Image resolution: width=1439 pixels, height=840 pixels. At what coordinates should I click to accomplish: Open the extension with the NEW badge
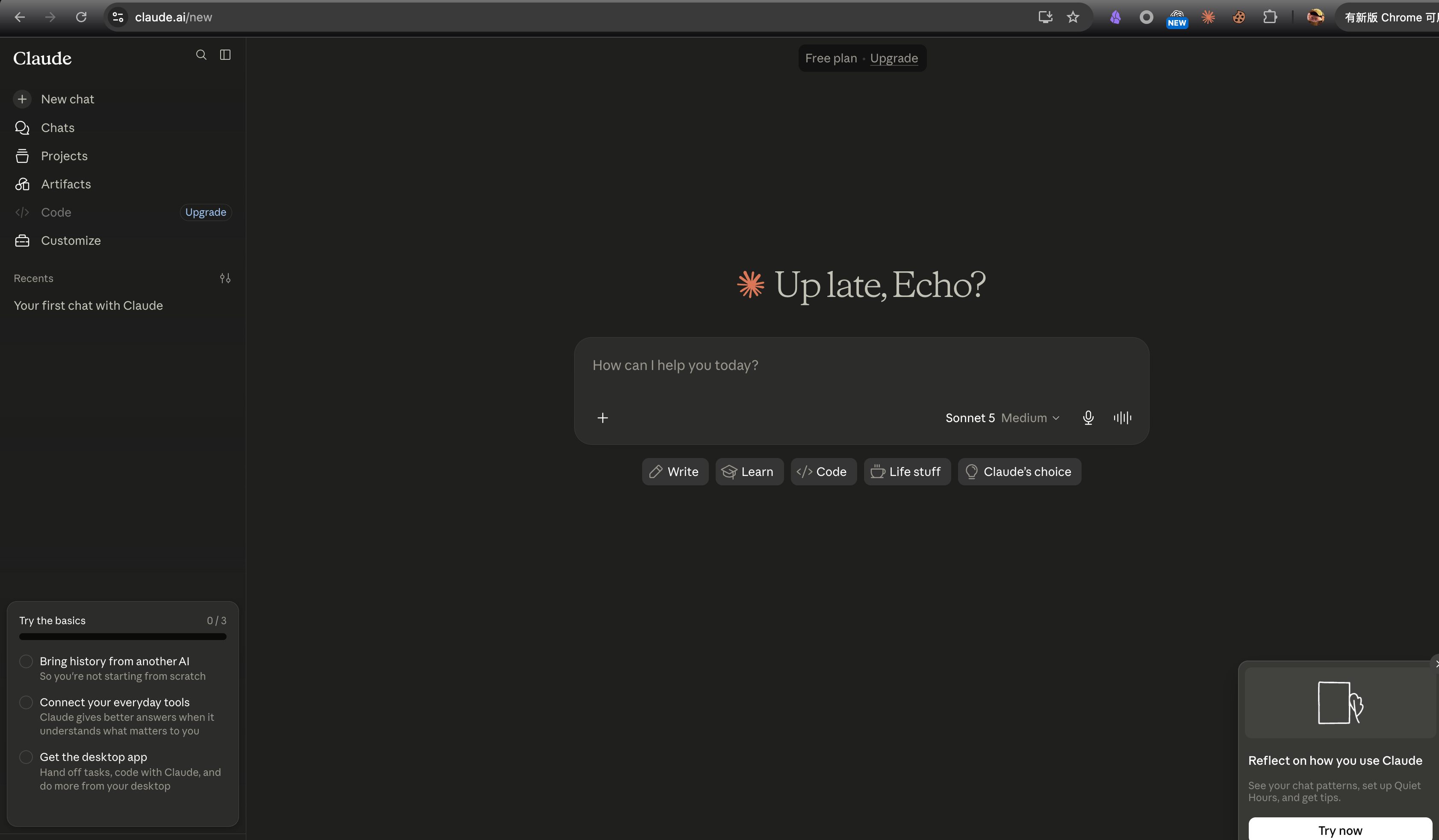[1177, 18]
